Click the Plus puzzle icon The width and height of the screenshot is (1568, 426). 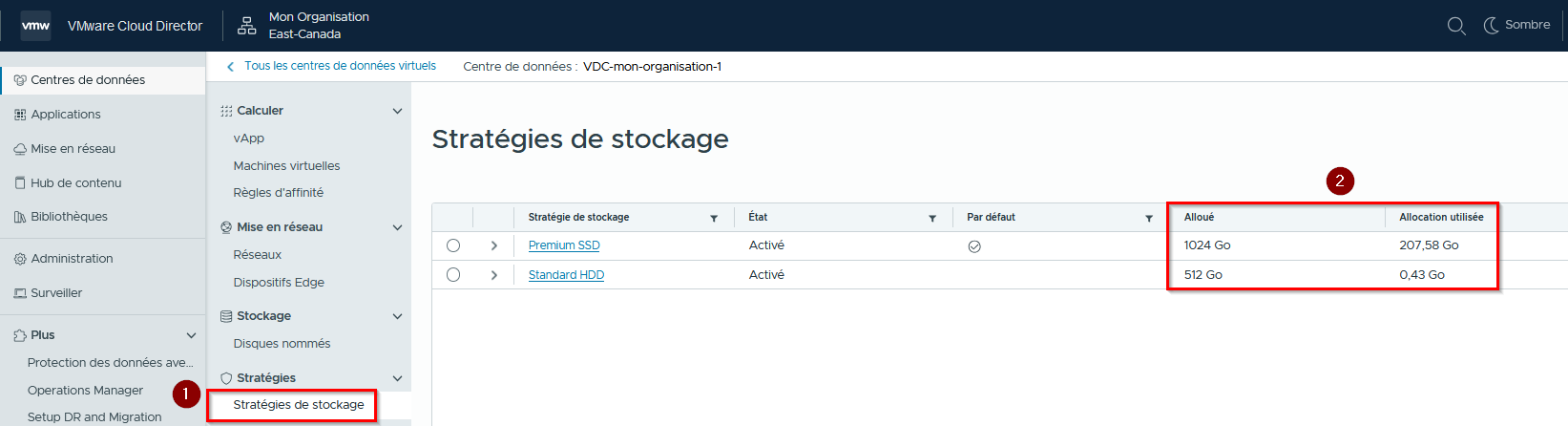[x=20, y=335]
